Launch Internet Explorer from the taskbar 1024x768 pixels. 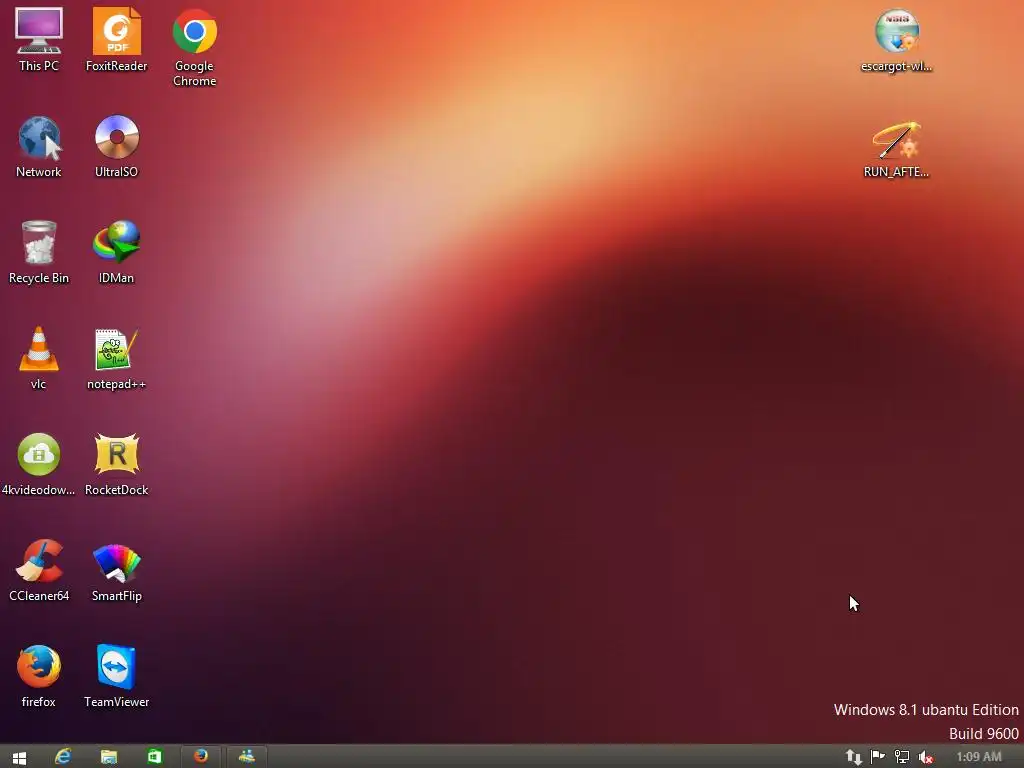pyautogui.click(x=63, y=757)
